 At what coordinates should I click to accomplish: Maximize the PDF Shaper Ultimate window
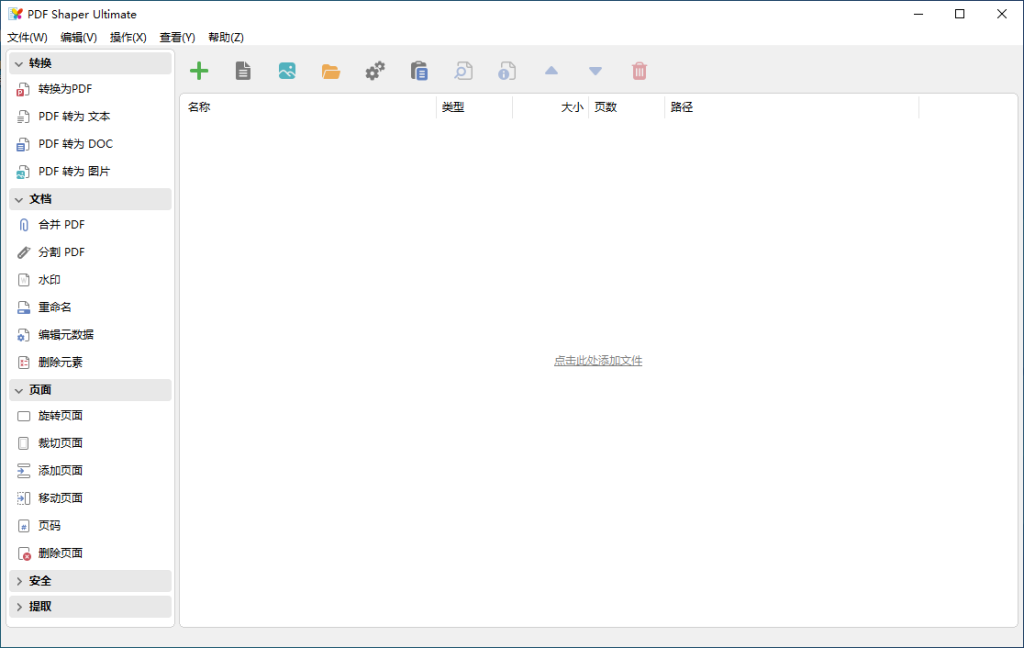[959, 14]
